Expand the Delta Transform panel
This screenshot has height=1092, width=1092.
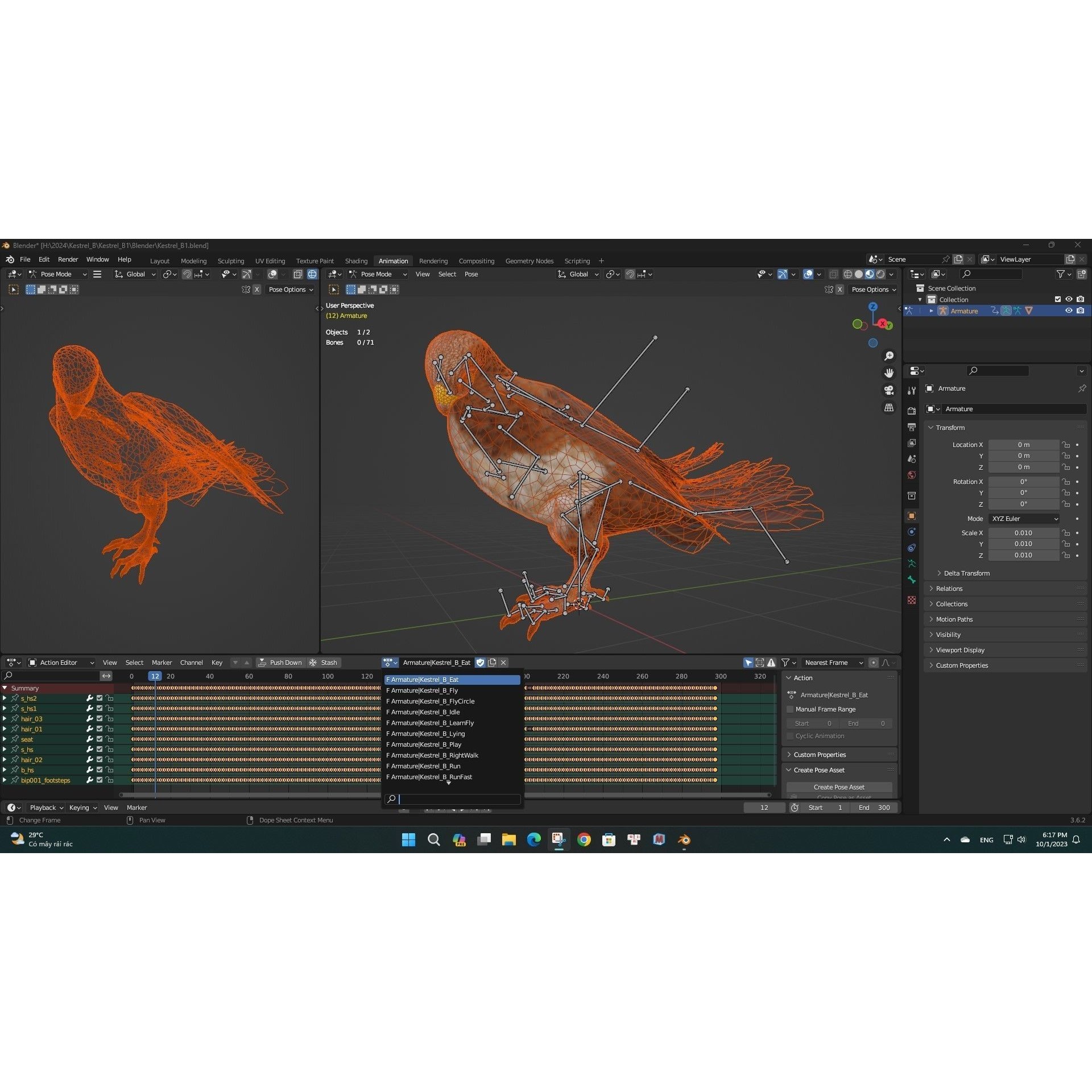coord(965,573)
